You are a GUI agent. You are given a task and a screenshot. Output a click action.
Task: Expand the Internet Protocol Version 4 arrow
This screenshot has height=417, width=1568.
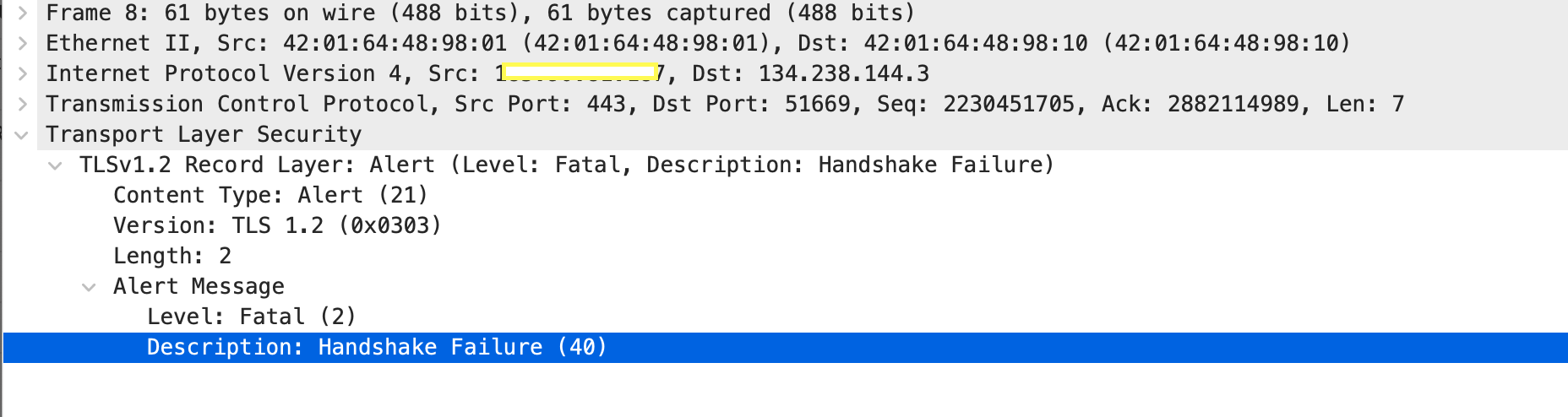click(23, 73)
